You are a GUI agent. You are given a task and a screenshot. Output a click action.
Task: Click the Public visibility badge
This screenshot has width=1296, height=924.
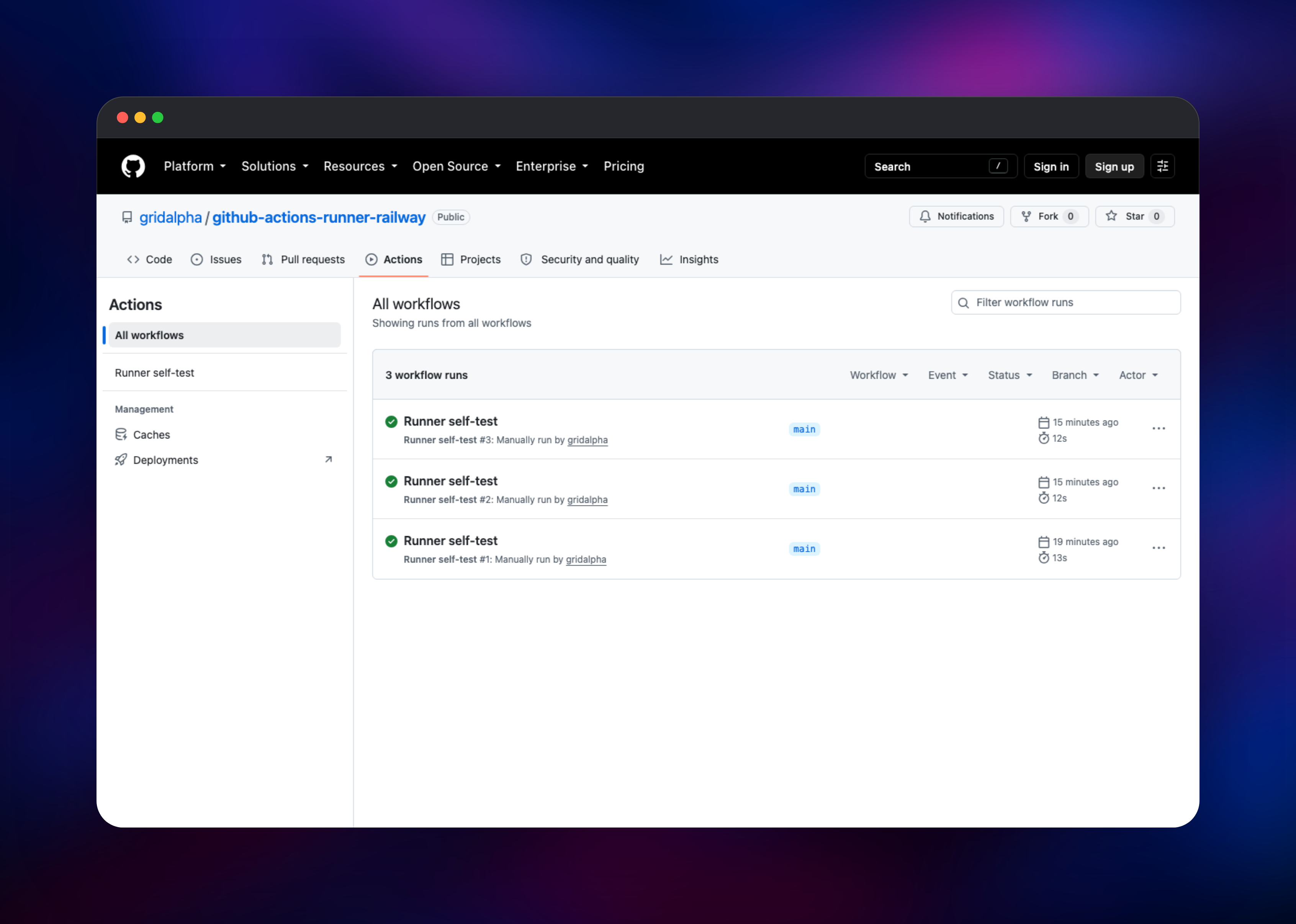pyautogui.click(x=451, y=218)
